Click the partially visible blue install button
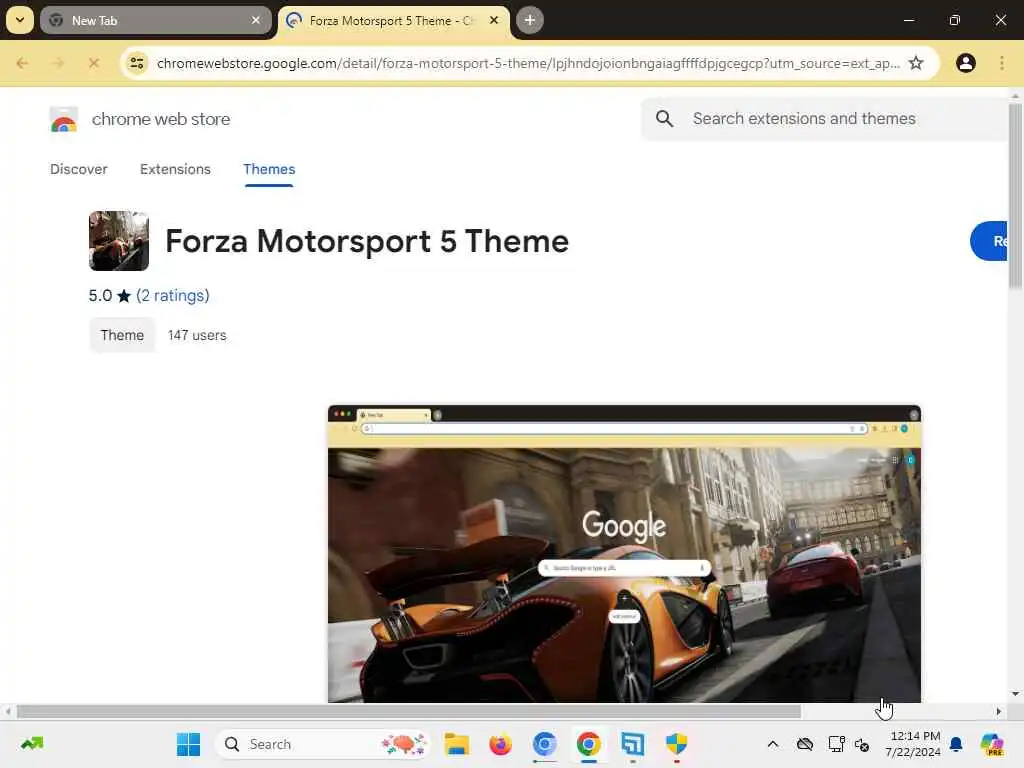 point(989,241)
